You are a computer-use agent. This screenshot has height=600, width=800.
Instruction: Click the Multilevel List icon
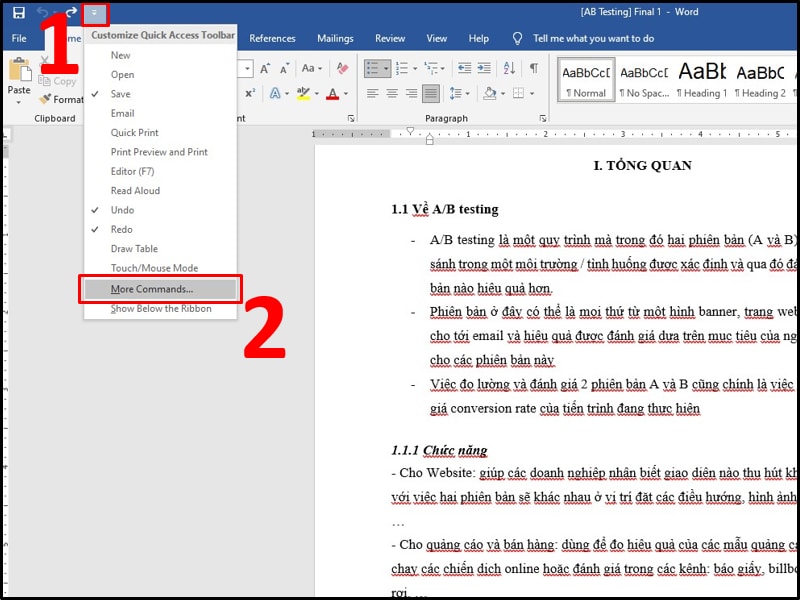pos(431,68)
